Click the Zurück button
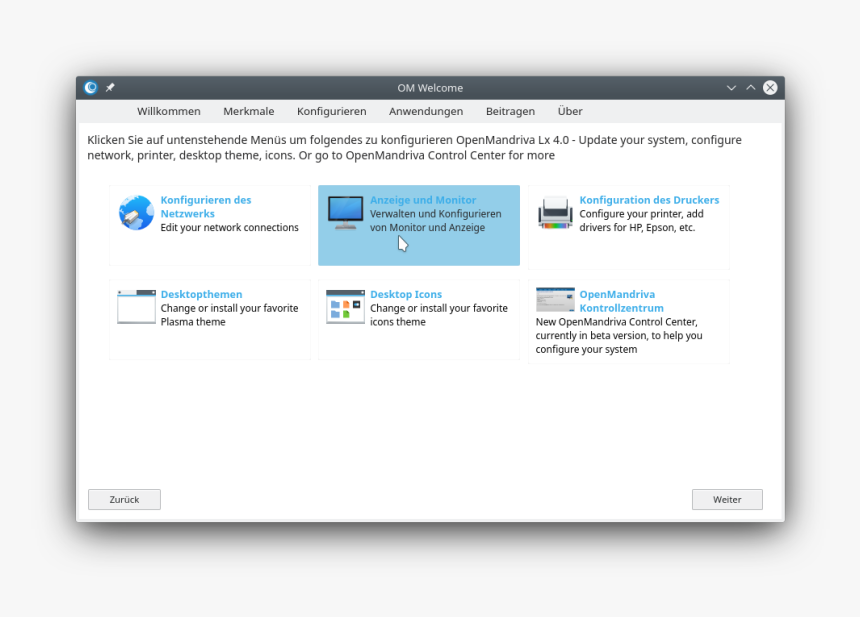860x617 pixels. pyautogui.click(x=125, y=500)
